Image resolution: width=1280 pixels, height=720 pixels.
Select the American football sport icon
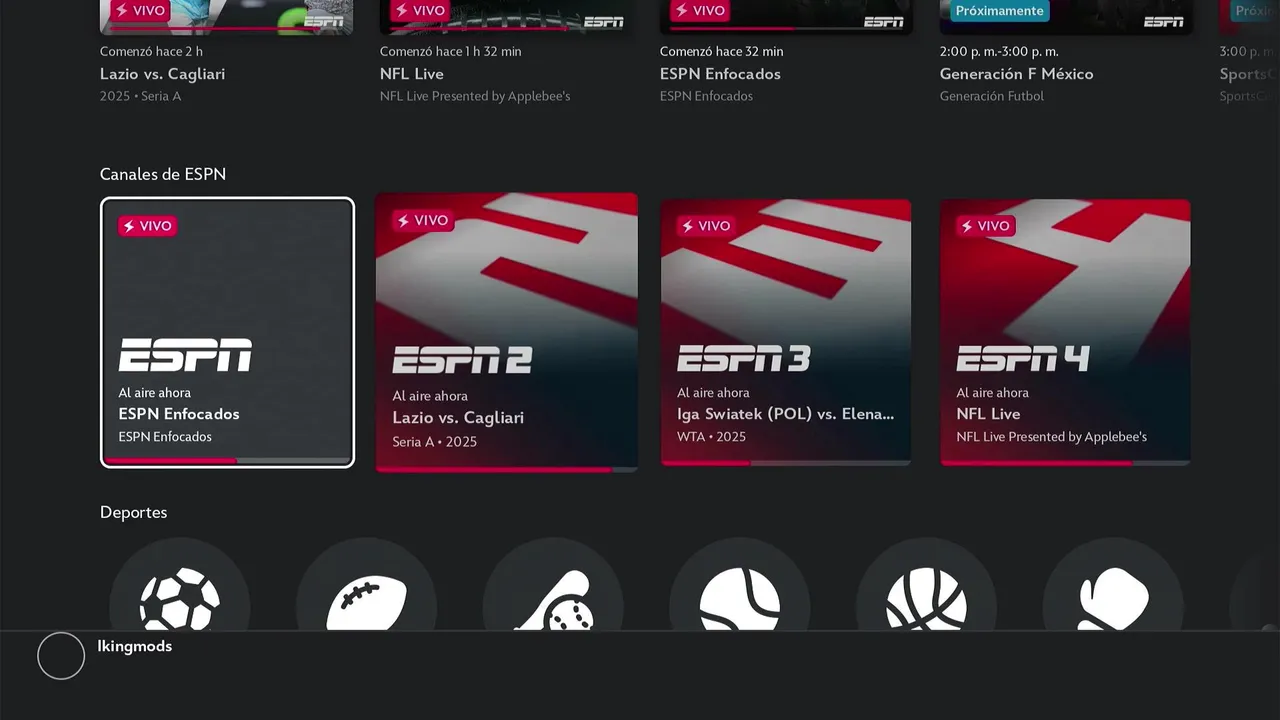click(x=366, y=586)
